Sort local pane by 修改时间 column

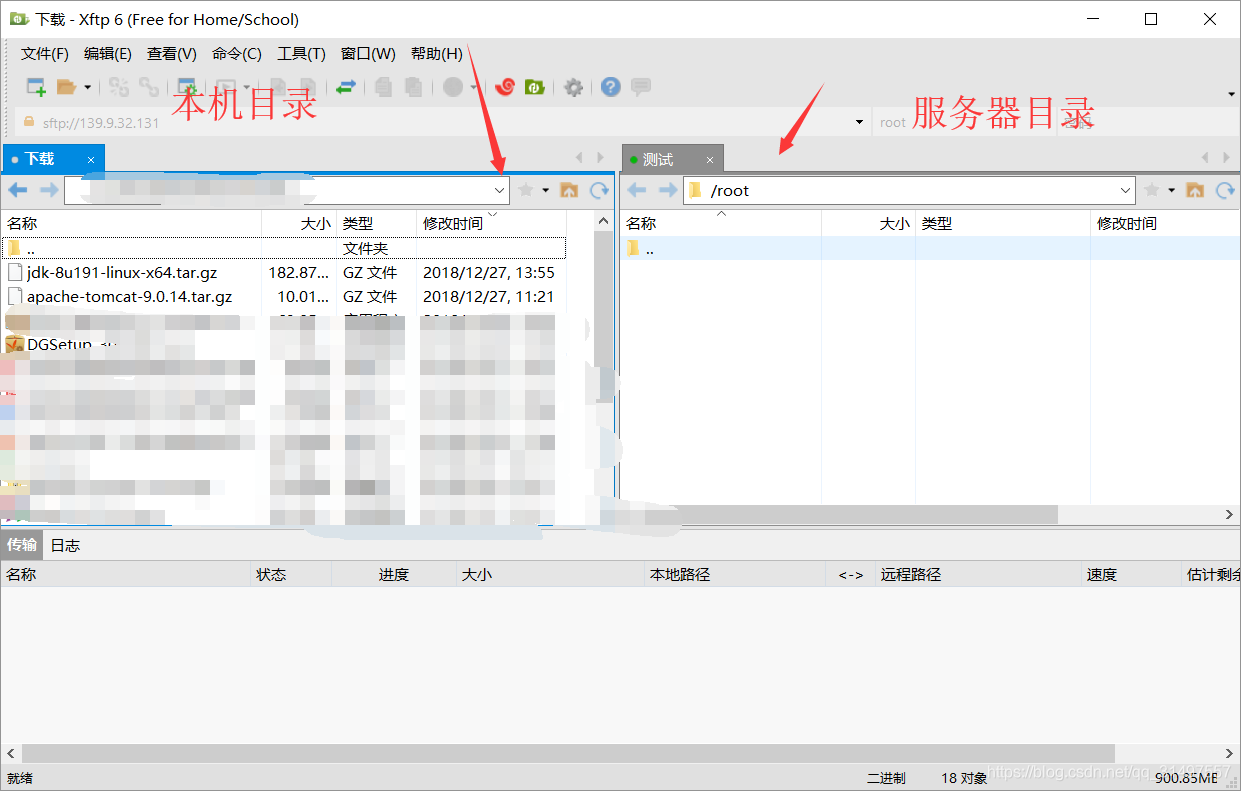(x=491, y=223)
